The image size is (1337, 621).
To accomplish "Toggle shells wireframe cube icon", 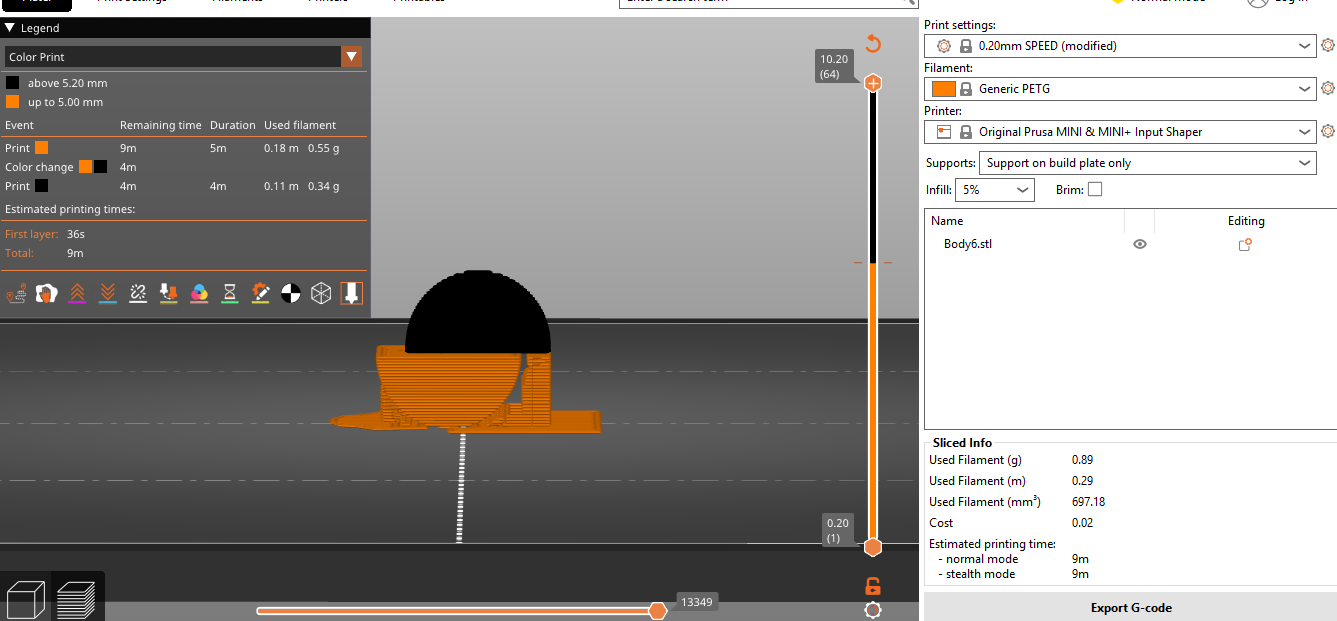I will pyautogui.click(x=321, y=293).
